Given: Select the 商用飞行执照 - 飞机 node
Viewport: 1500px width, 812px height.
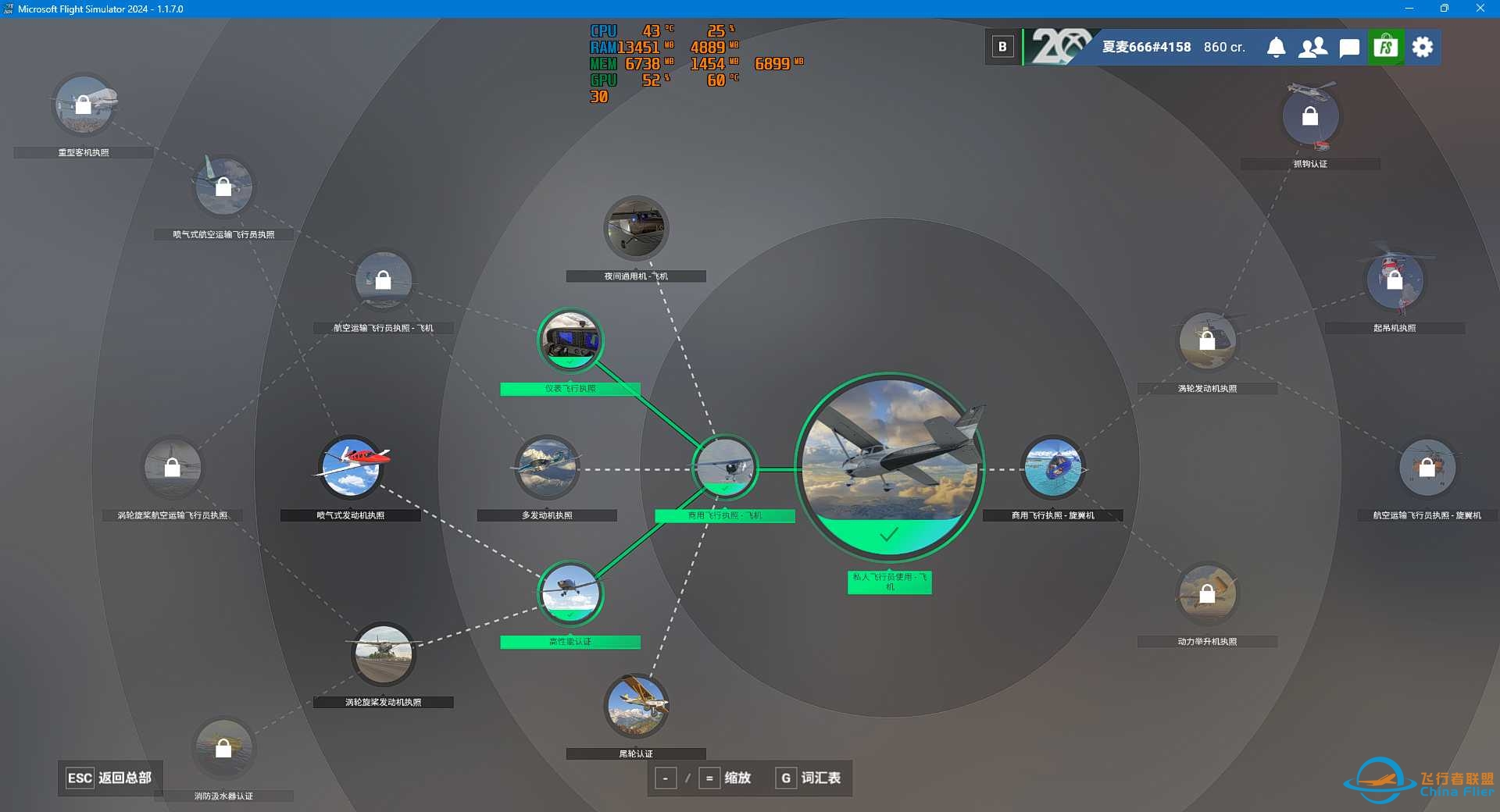Looking at the screenshot, I should pyautogui.click(x=725, y=468).
